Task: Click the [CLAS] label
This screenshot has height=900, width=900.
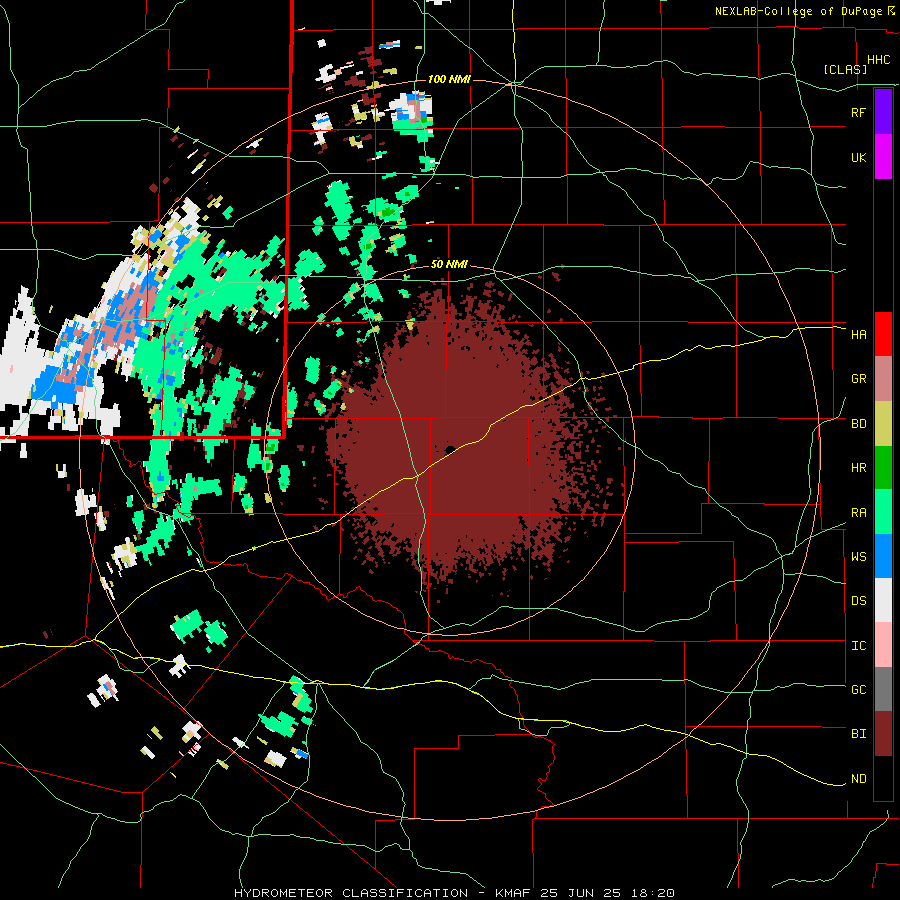Action: tap(845, 69)
